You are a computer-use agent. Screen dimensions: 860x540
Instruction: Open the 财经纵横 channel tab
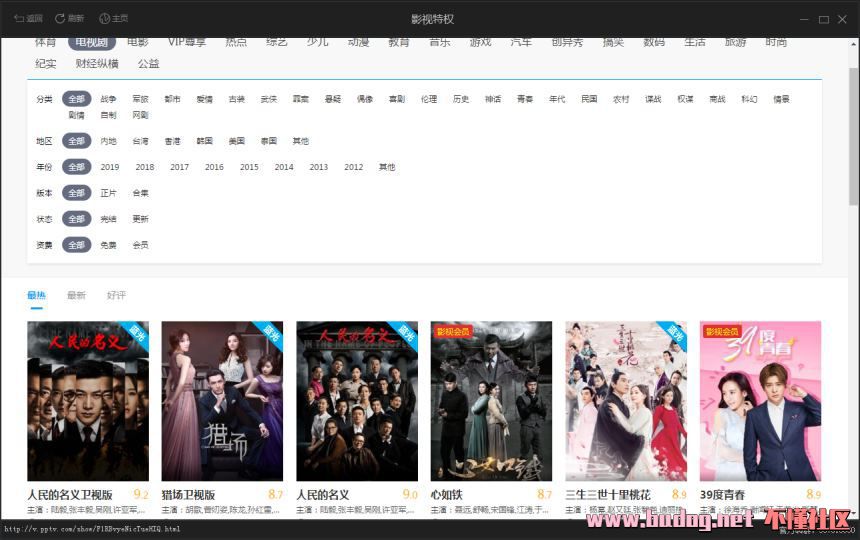coord(97,64)
